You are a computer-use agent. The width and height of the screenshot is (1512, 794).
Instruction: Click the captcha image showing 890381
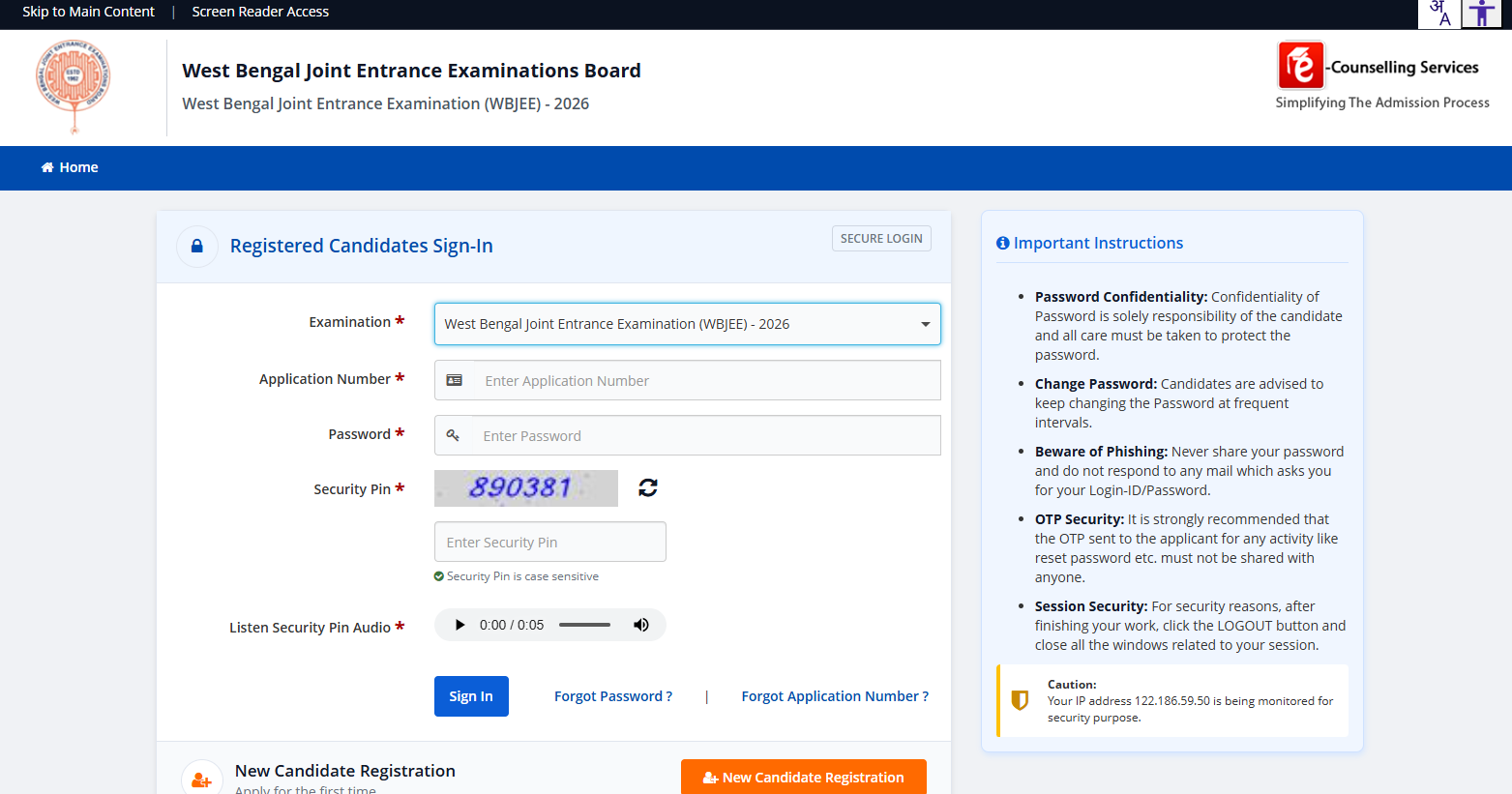[525, 488]
